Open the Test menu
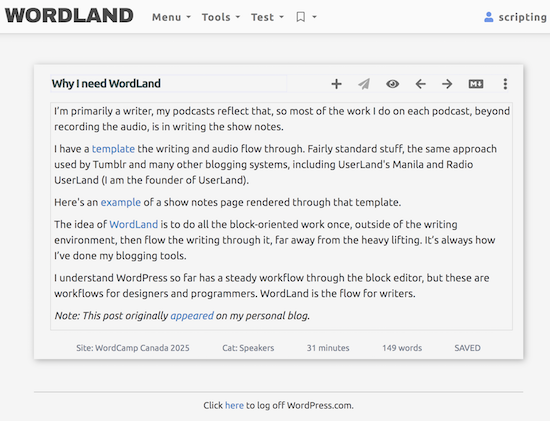This screenshot has height=421, width=550. click(267, 17)
